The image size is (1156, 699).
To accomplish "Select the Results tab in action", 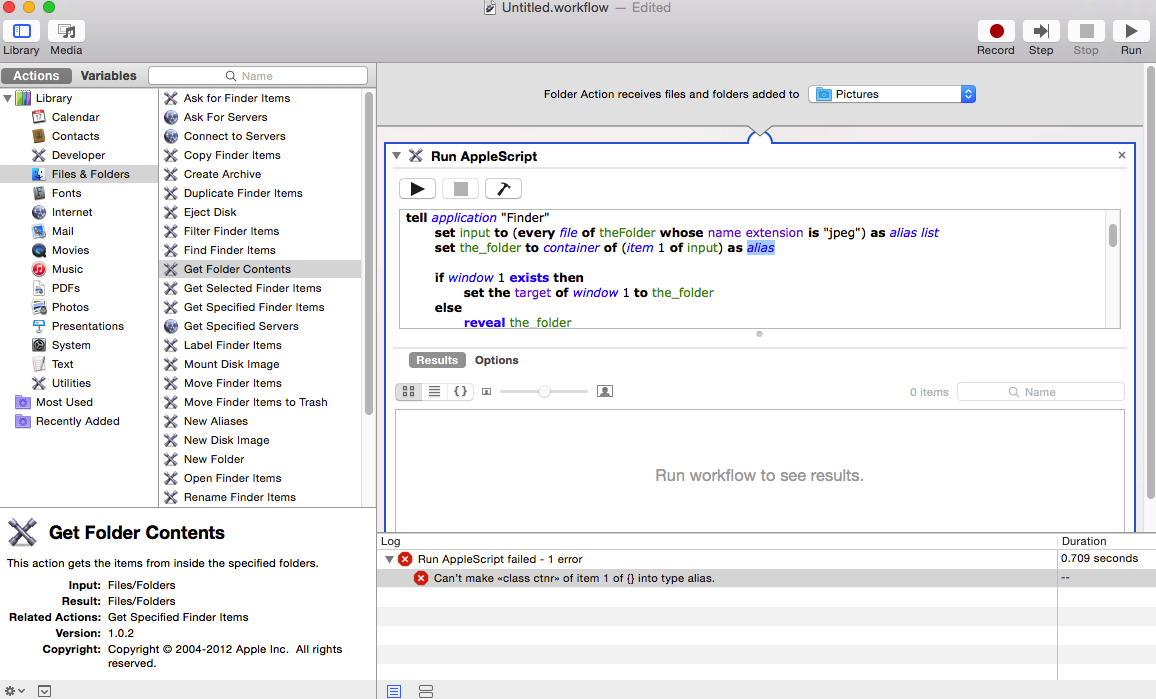I will point(437,361).
